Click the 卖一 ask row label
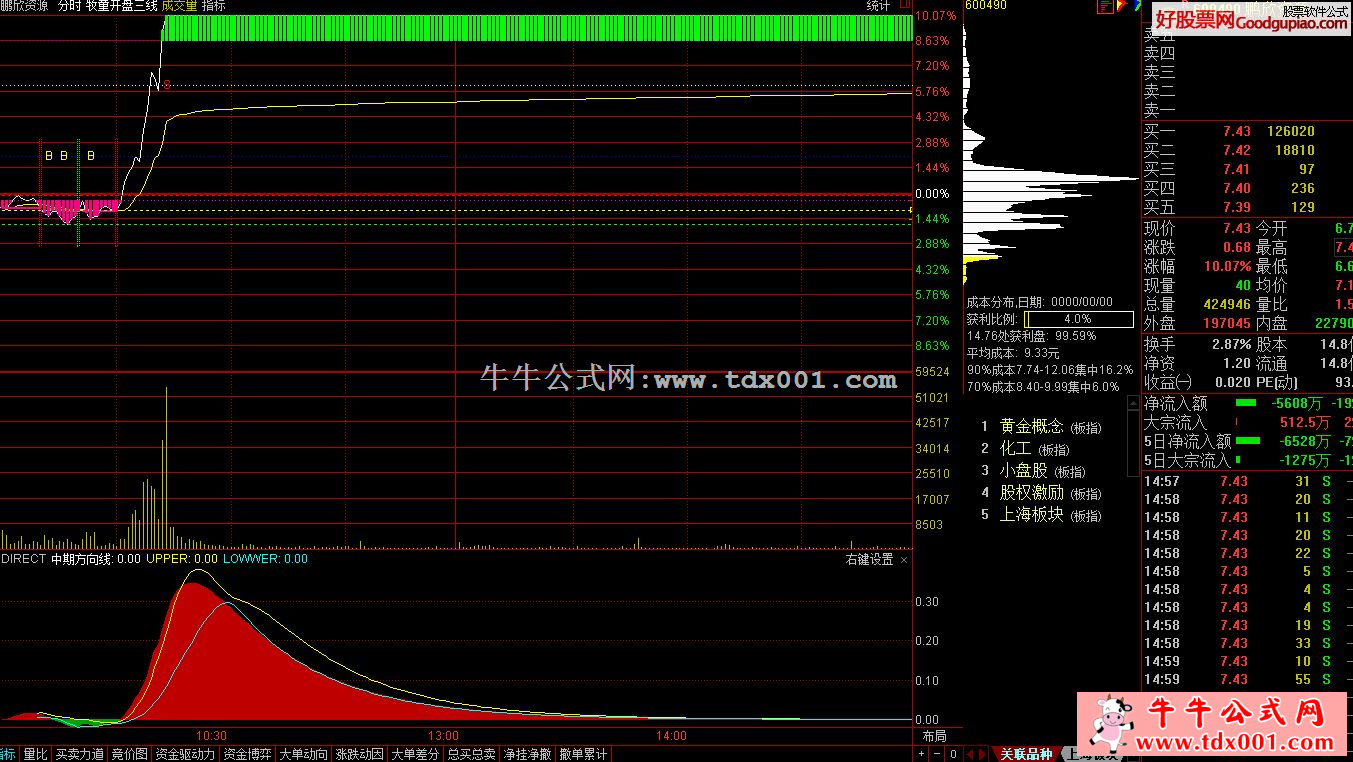The width and height of the screenshot is (1353, 762). tap(1160, 110)
